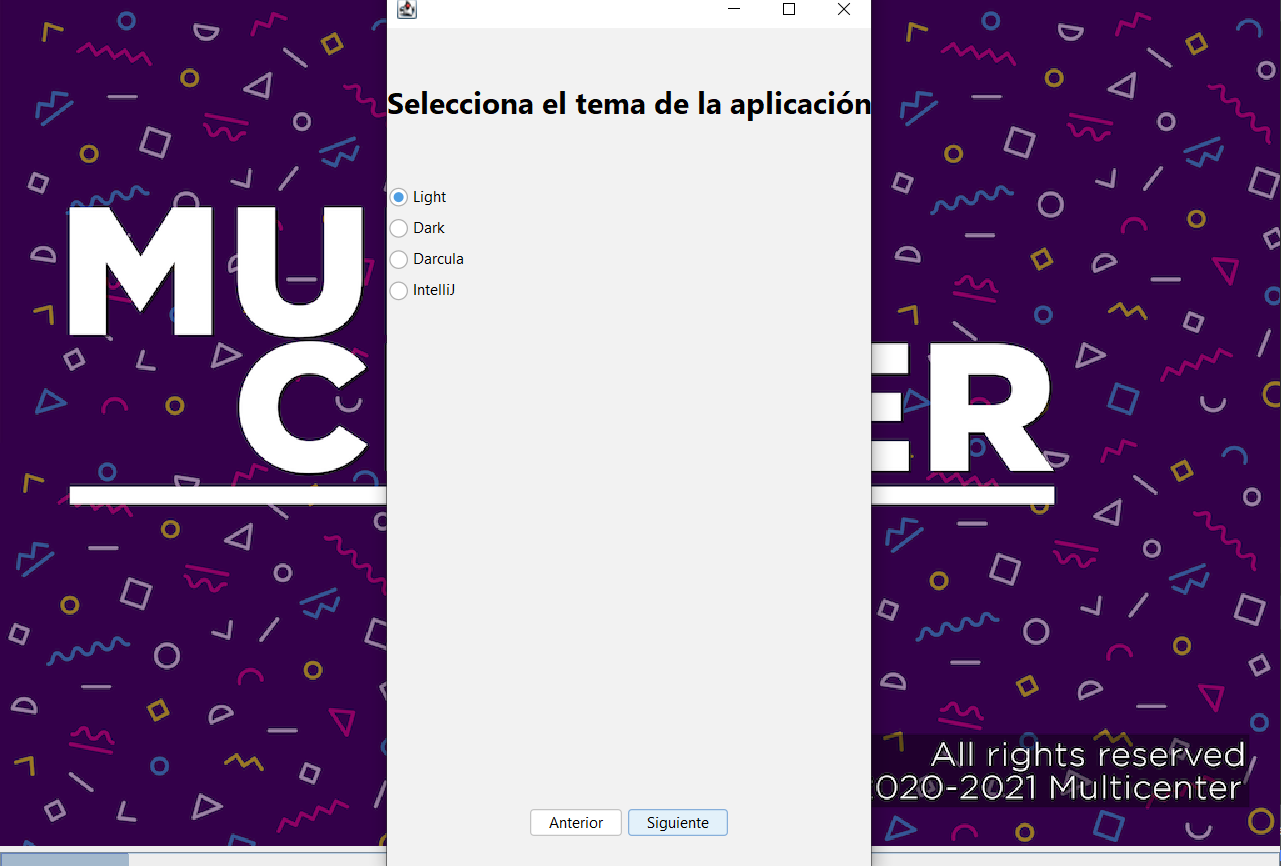
Task: Click the large white 'M' in background logo
Action: [x=140, y=270]
